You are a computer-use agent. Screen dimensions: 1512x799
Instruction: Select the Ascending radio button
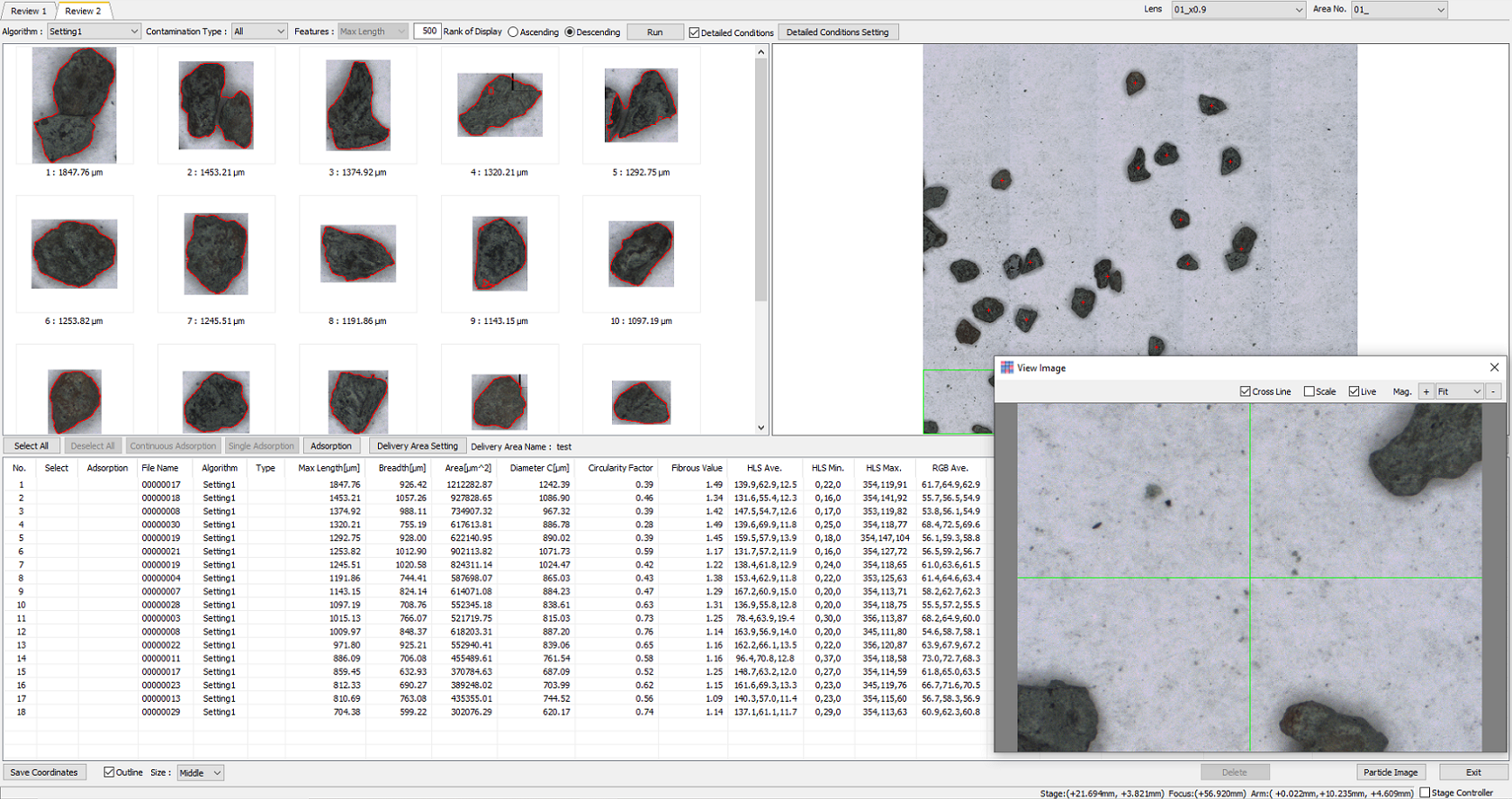[513, 32]
